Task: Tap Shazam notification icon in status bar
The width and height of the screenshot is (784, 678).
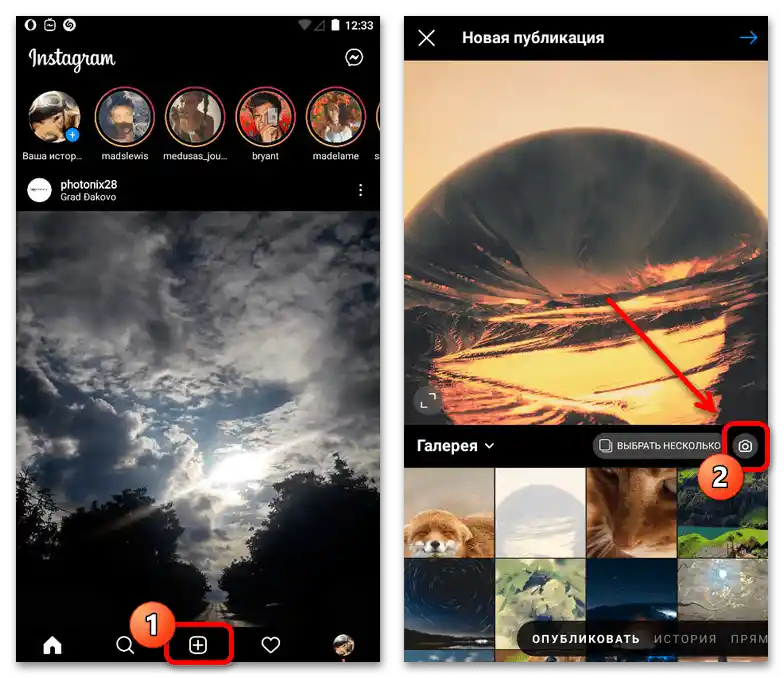Action: (x=70, y=24)
